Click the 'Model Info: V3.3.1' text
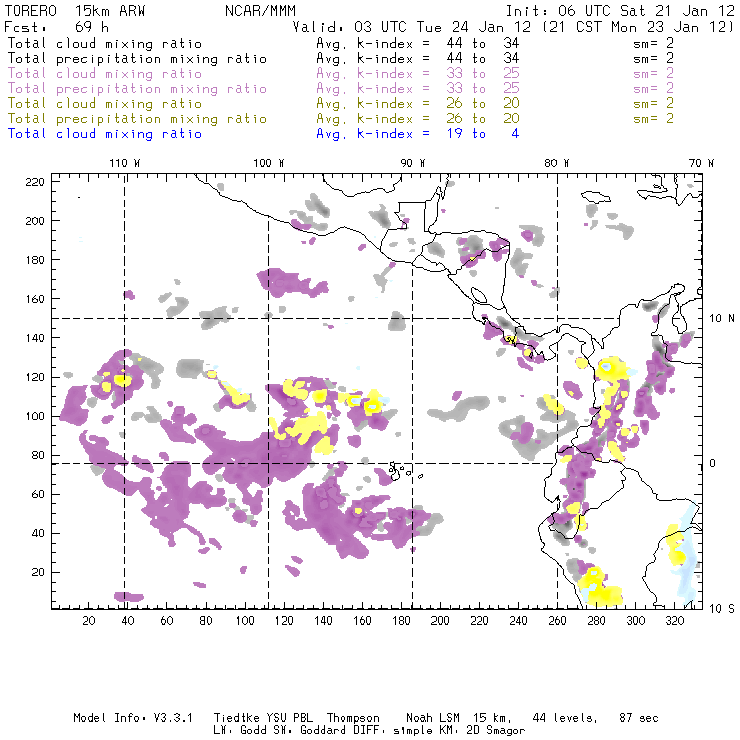The height and width of the screenshot is (740, 740). tap(133, 718)
